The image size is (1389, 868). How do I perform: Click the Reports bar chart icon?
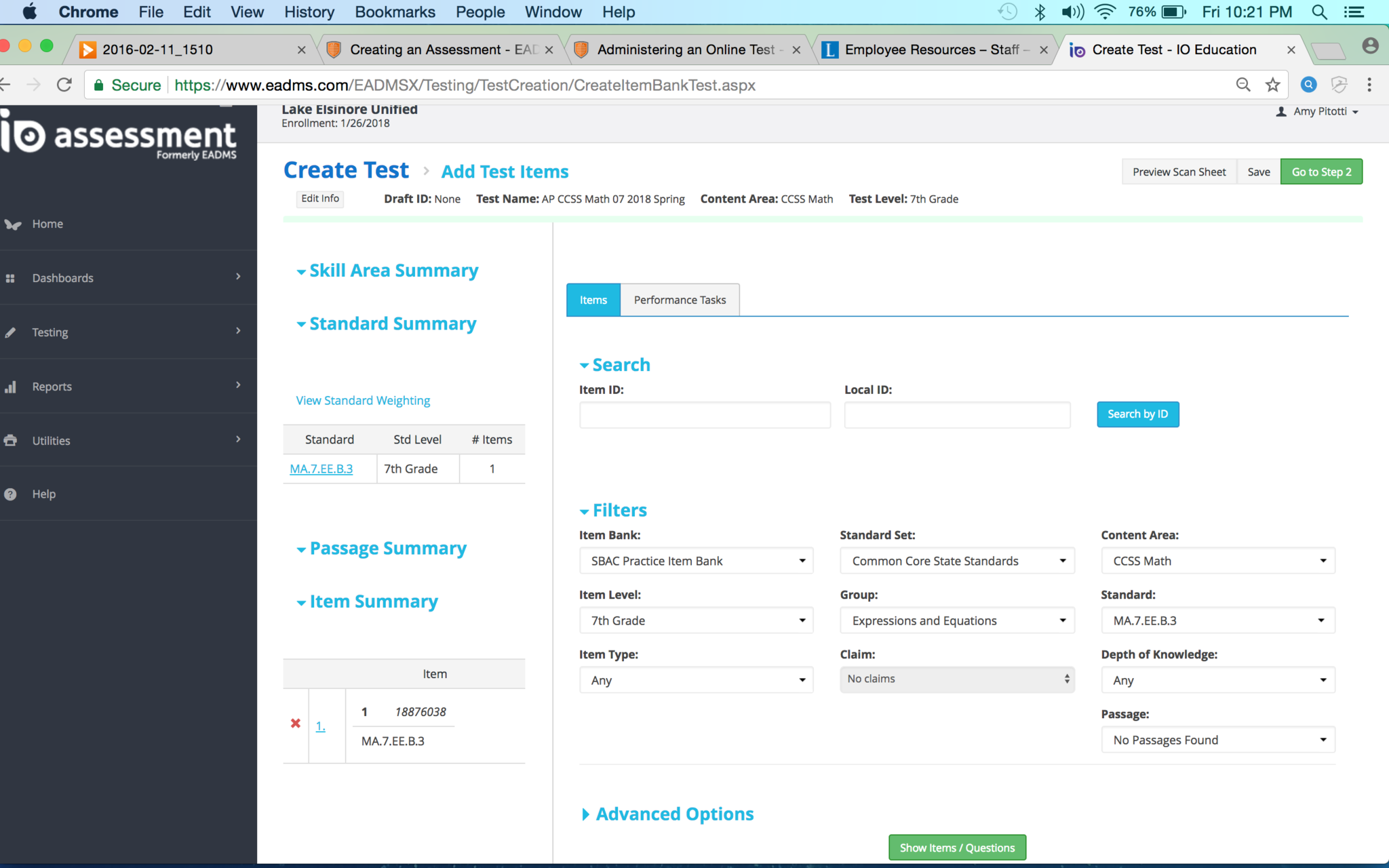tap(10, 387)
